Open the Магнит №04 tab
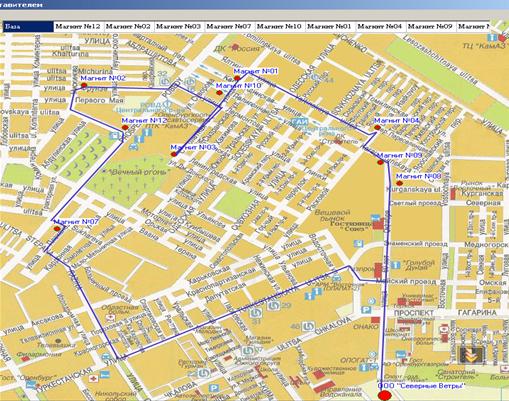This screenshot has width=509, height=401. click(x=381, y=27)
